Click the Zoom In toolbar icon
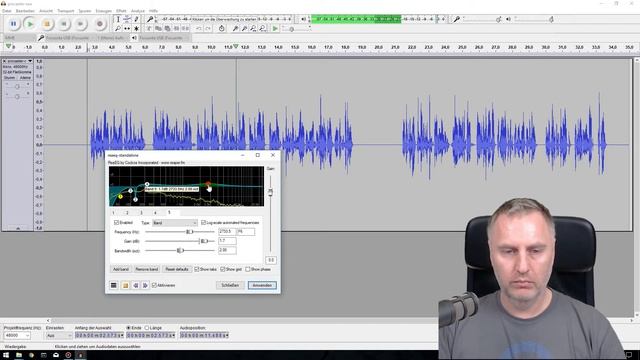Screen dimensions: 640x360 (x=236, y=29)
